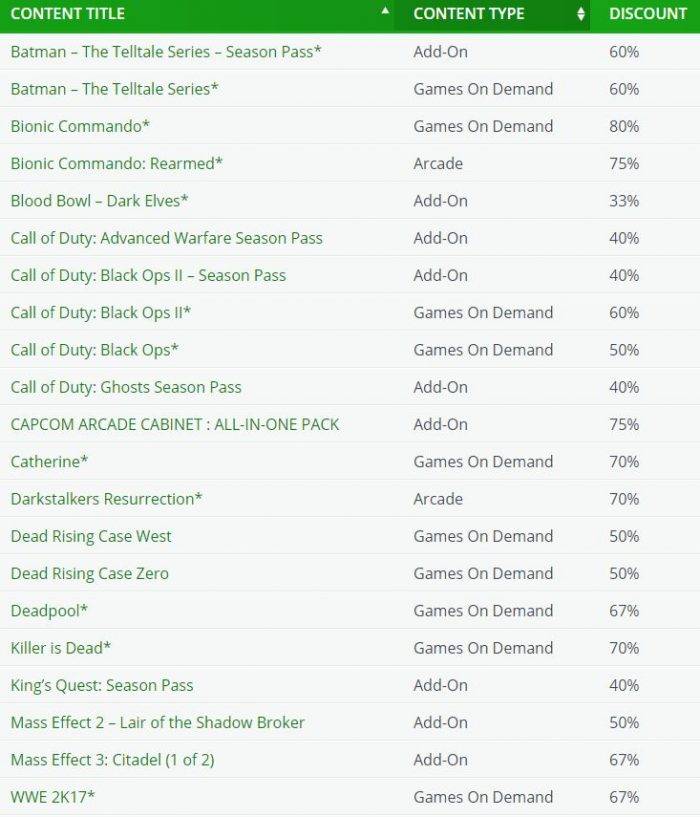Image resolution: width=700 pixels, height=817 pixels.
Task: Select Call of Duty: Advanced Warfare Season Pass
Action: [167, 238]
